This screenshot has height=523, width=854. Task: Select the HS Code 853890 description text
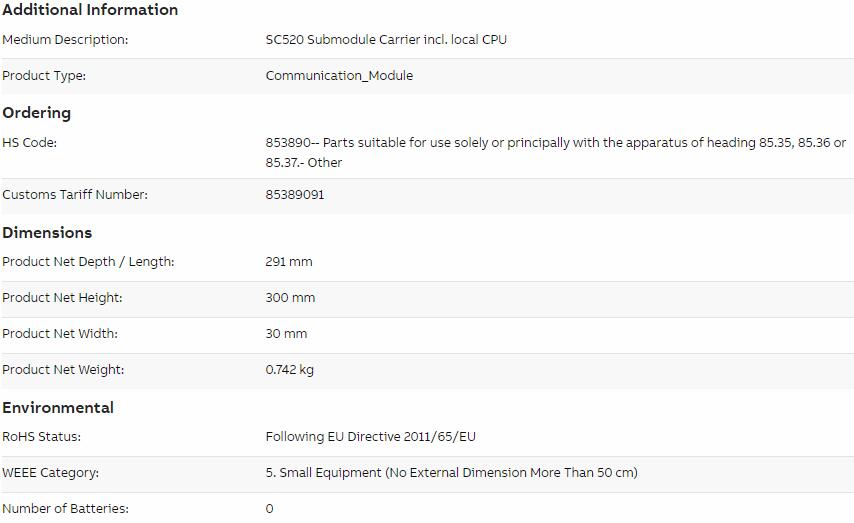click(556, 153)
